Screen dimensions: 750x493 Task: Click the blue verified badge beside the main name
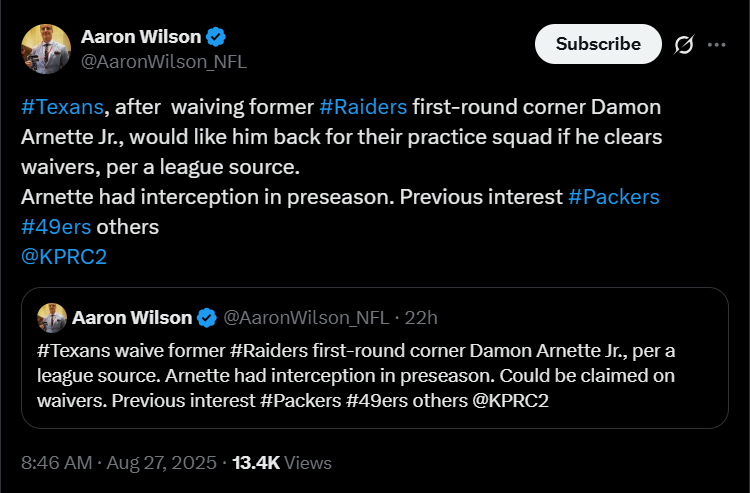[216, 37]
